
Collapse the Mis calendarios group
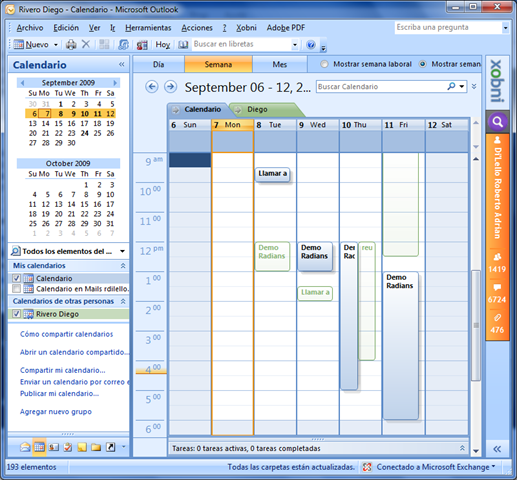[x=123, y=266]
